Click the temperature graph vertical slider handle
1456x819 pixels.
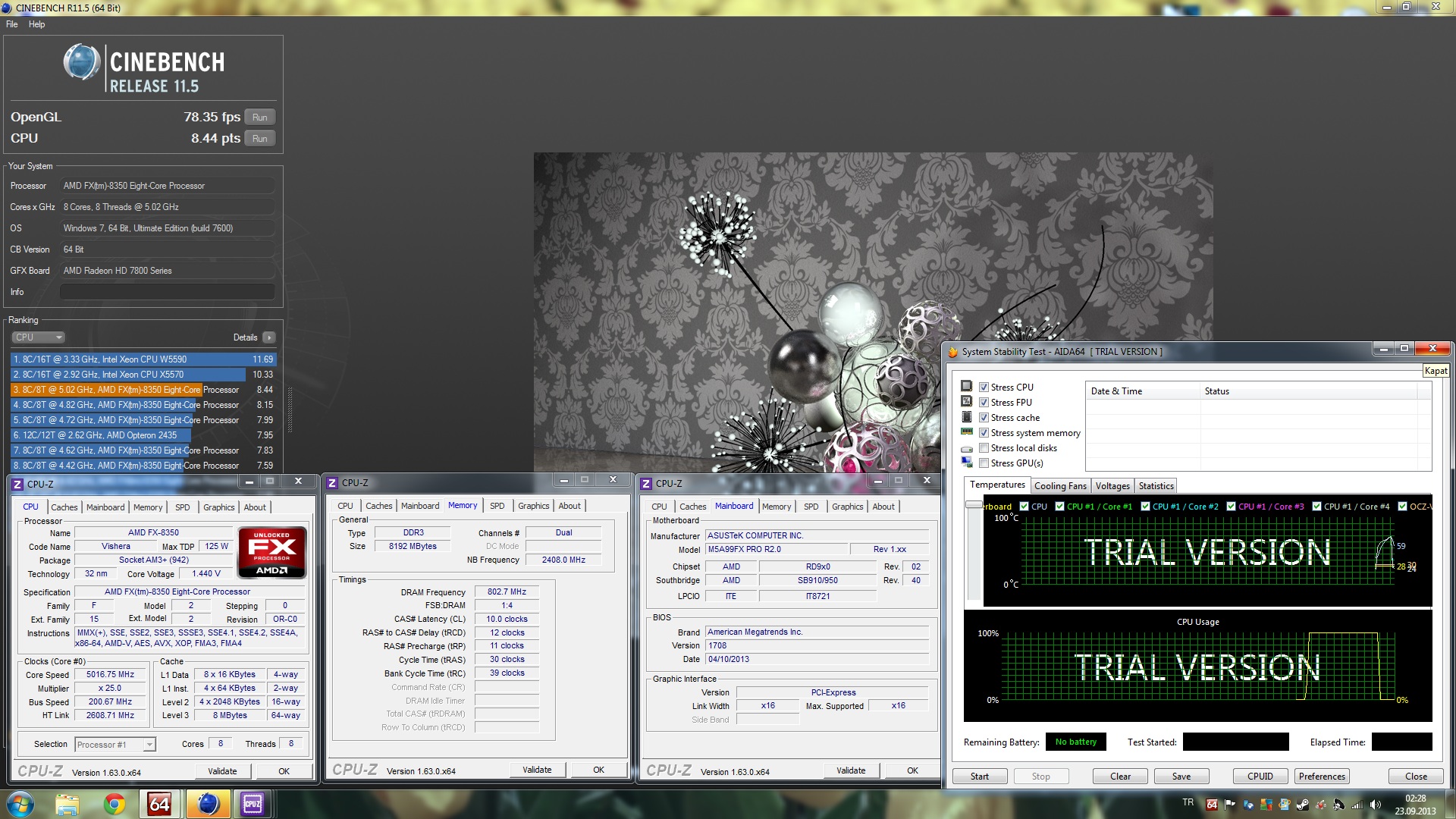[974, 505]
